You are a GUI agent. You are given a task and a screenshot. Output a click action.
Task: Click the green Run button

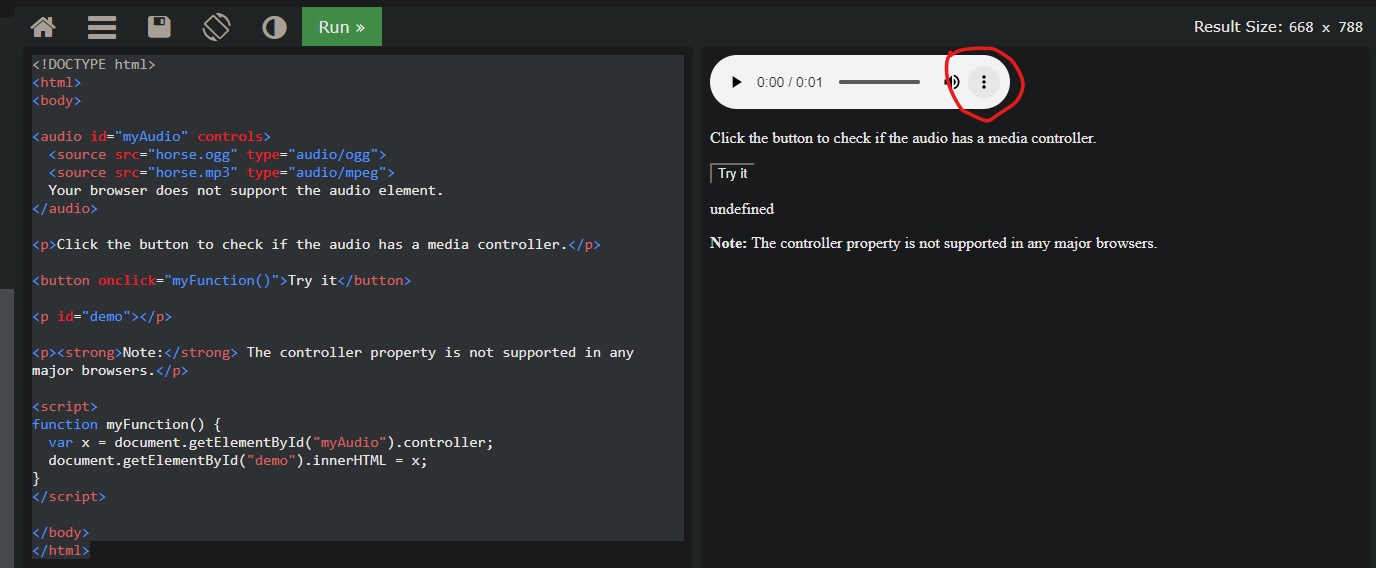tap(342, 27)
